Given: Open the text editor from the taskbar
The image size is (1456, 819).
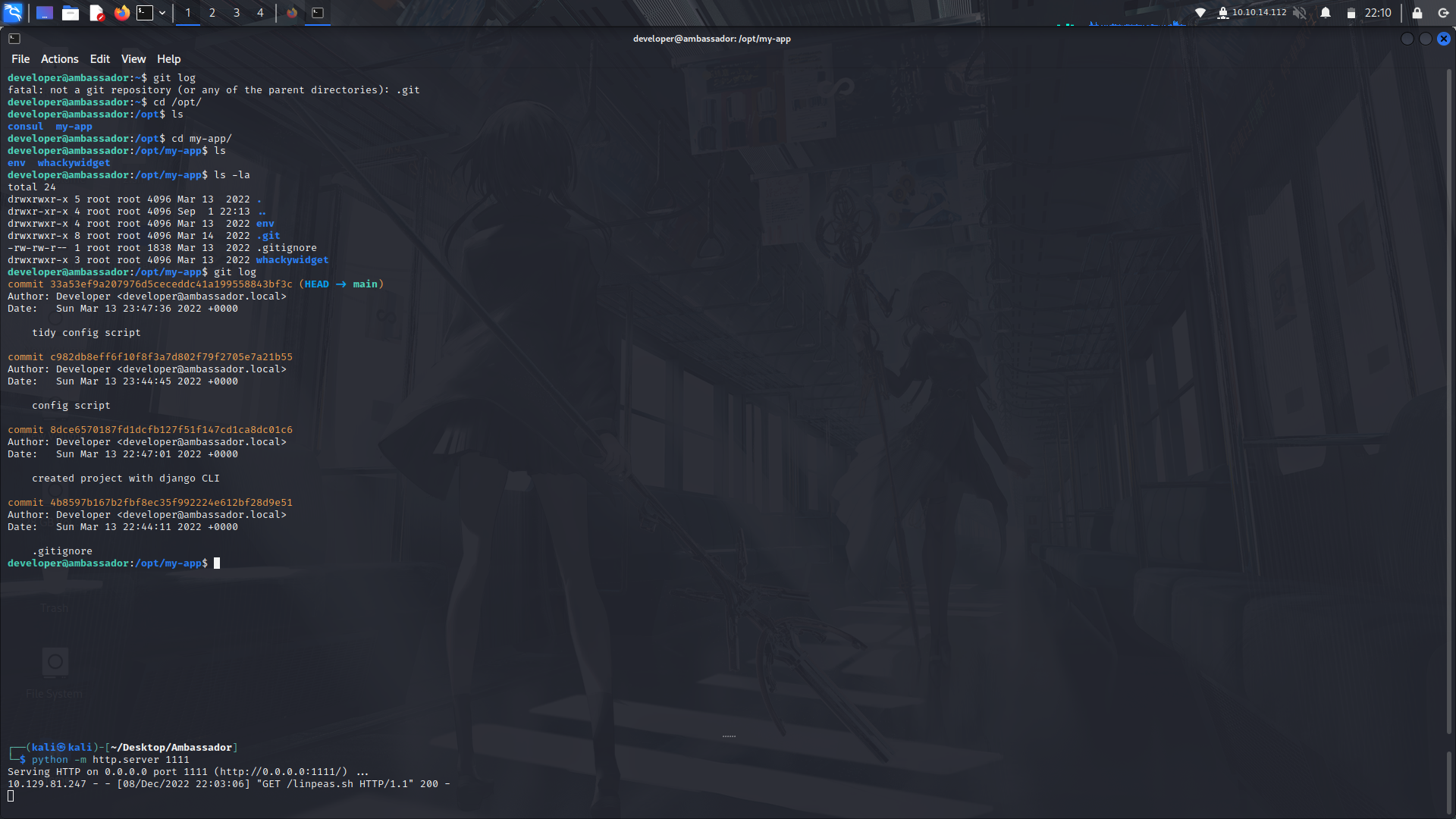Looking at the screenshot, I should coord(96,13).
